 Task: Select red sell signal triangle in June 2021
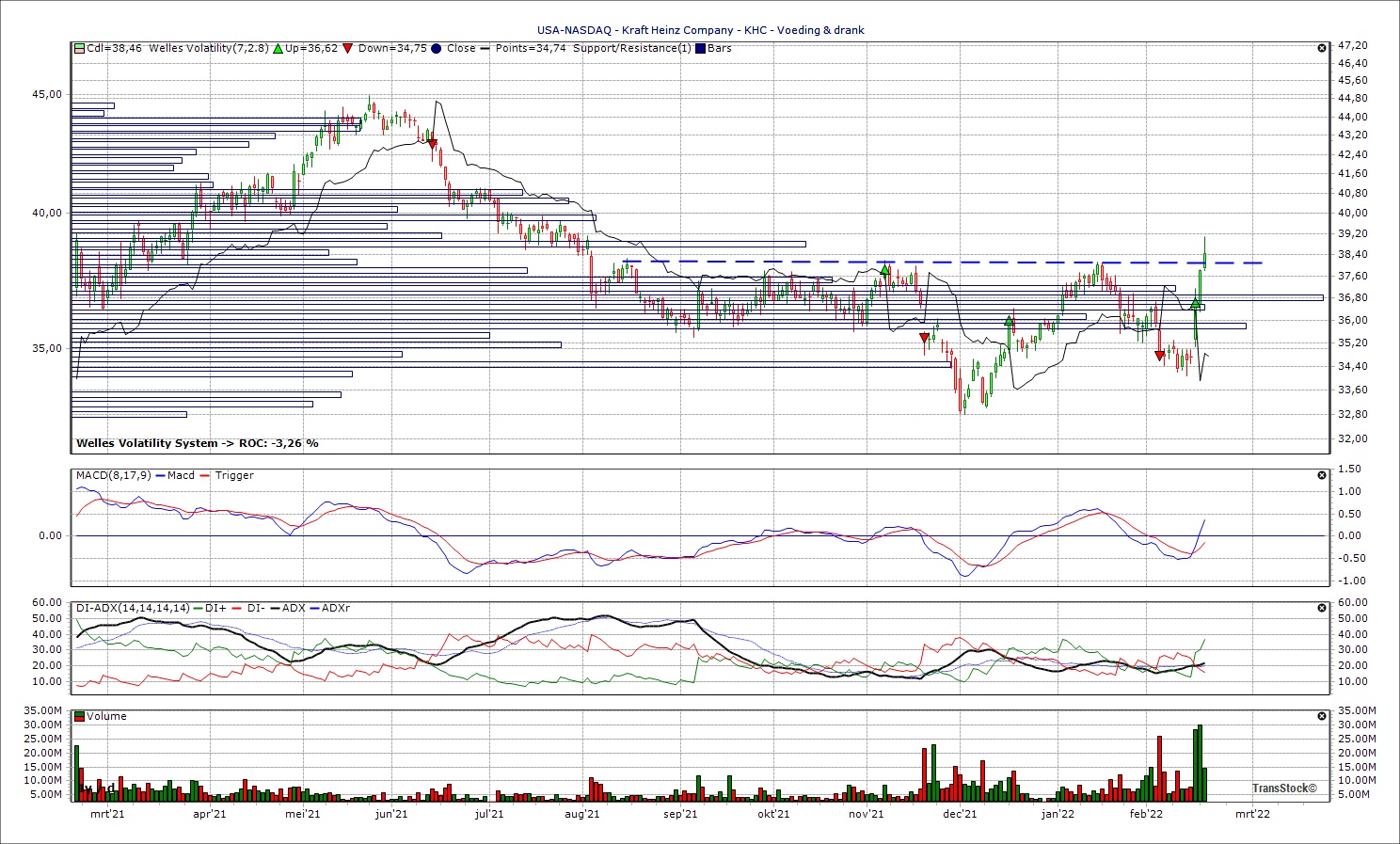432,144
